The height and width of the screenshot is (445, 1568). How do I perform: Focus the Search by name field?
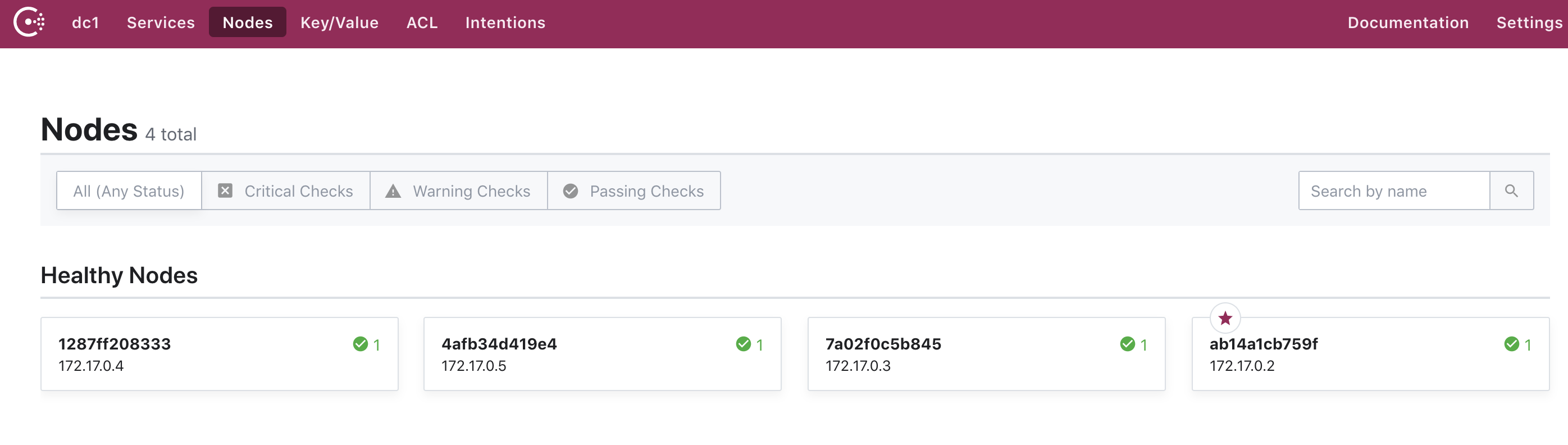coord(1393,191)
